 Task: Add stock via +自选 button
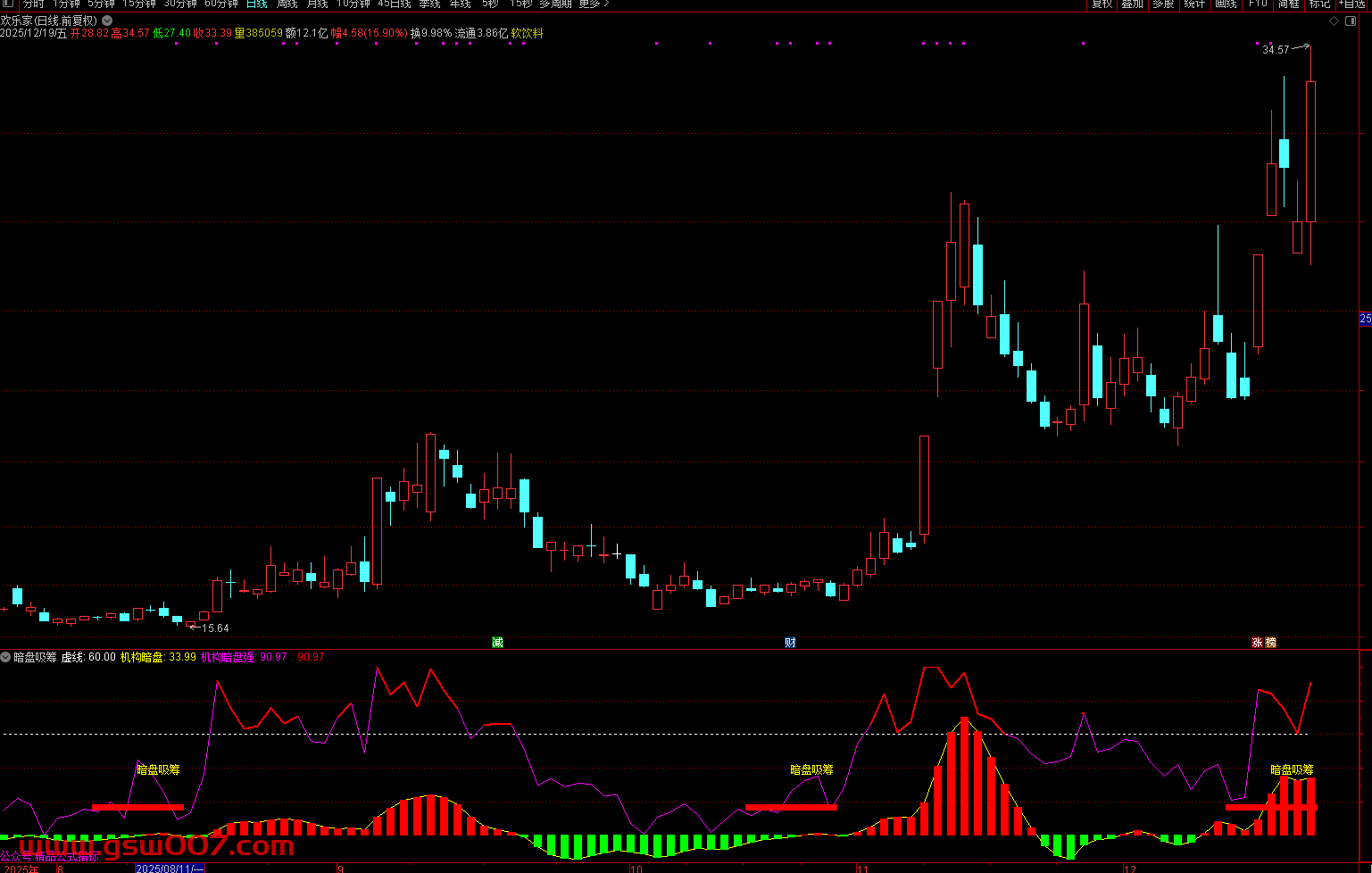point(1351,4)
